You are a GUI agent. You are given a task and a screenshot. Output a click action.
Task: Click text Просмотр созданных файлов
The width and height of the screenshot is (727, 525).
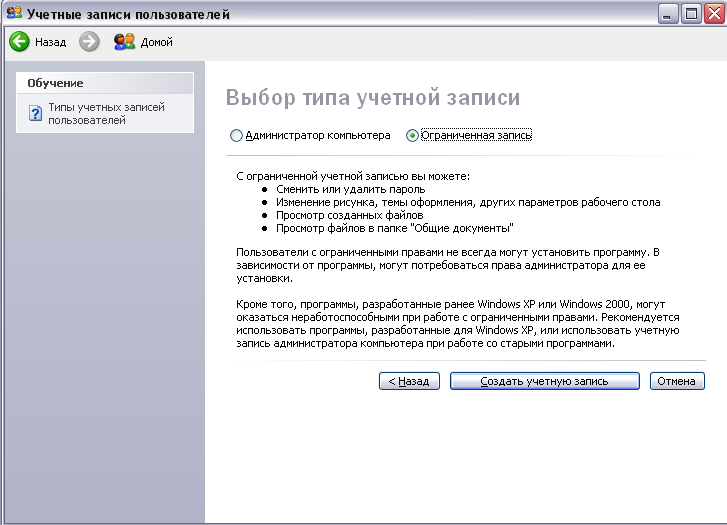click(350, 215)
